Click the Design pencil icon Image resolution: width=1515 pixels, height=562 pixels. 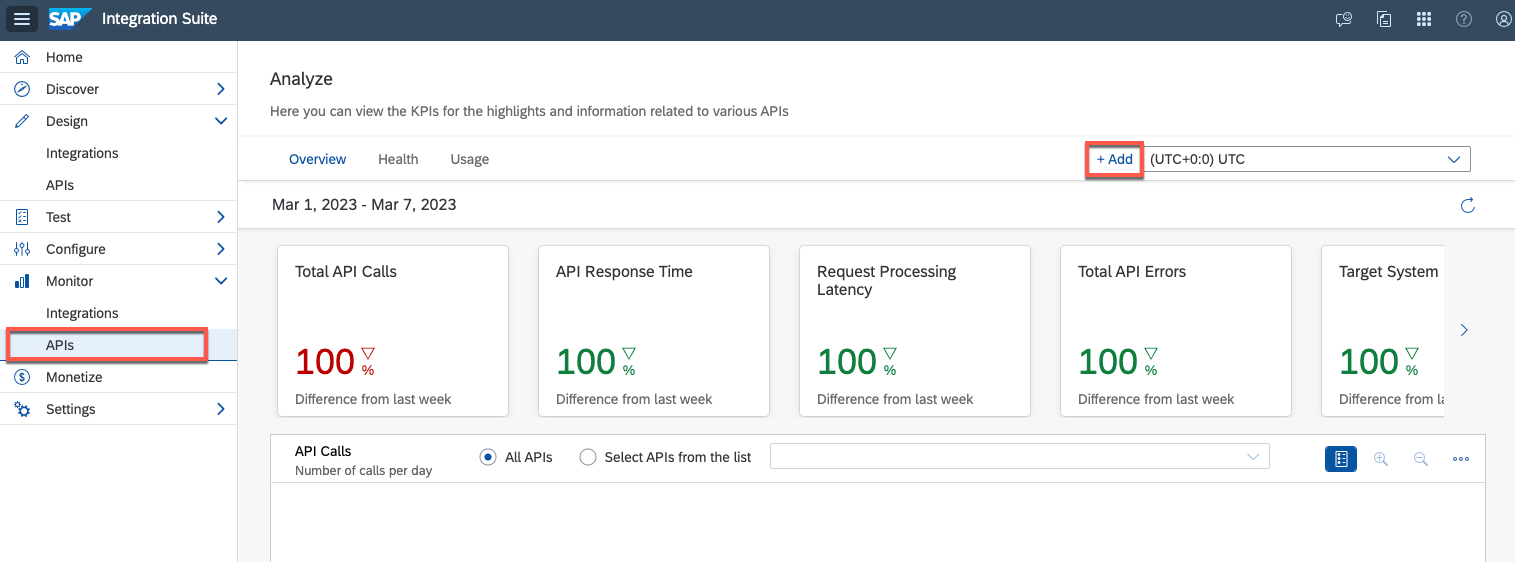22,121
